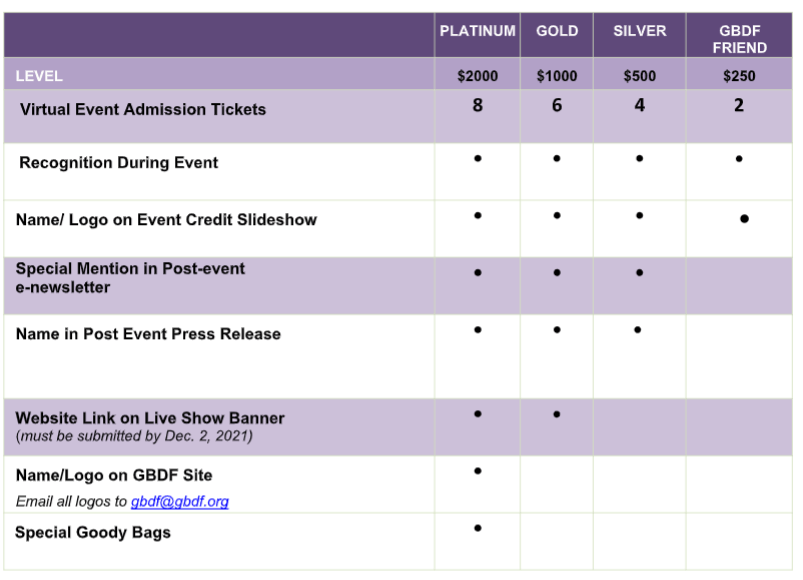This screenshot has width=803, height=580.
Task: Open the gbdf@gbdf.org email link
Action: tap(180, 502)
